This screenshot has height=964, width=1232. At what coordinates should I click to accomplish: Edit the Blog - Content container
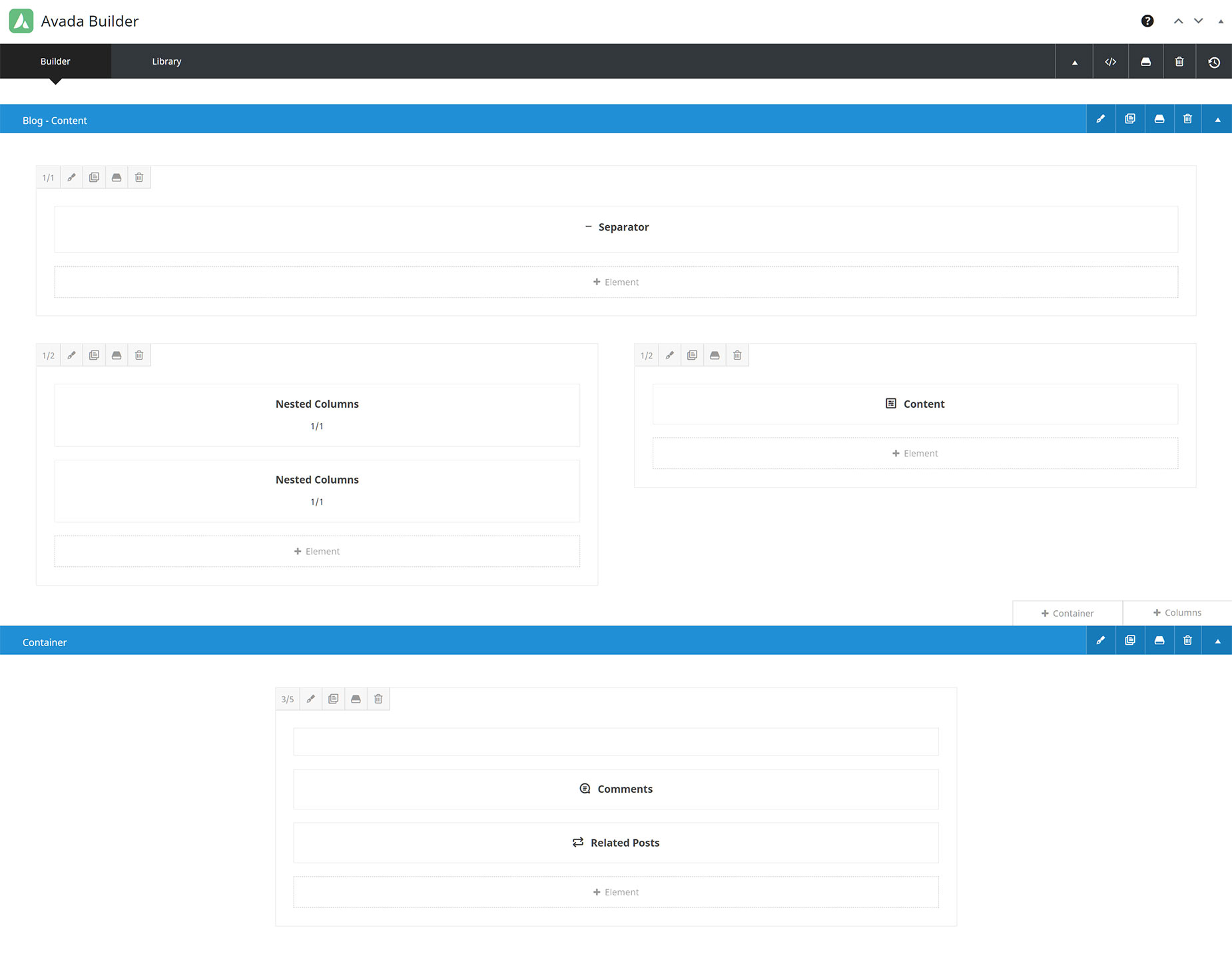pos(1101,119)
